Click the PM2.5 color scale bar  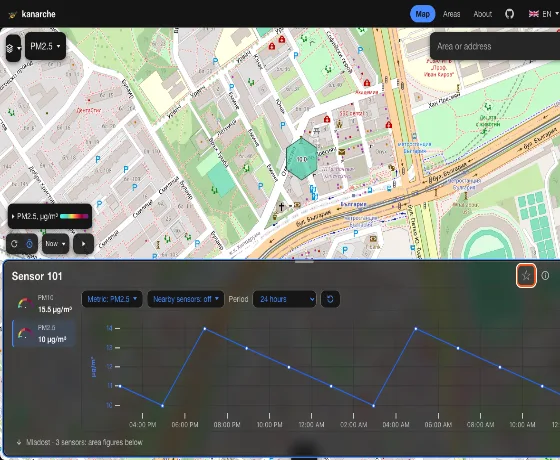click(74, 216)
